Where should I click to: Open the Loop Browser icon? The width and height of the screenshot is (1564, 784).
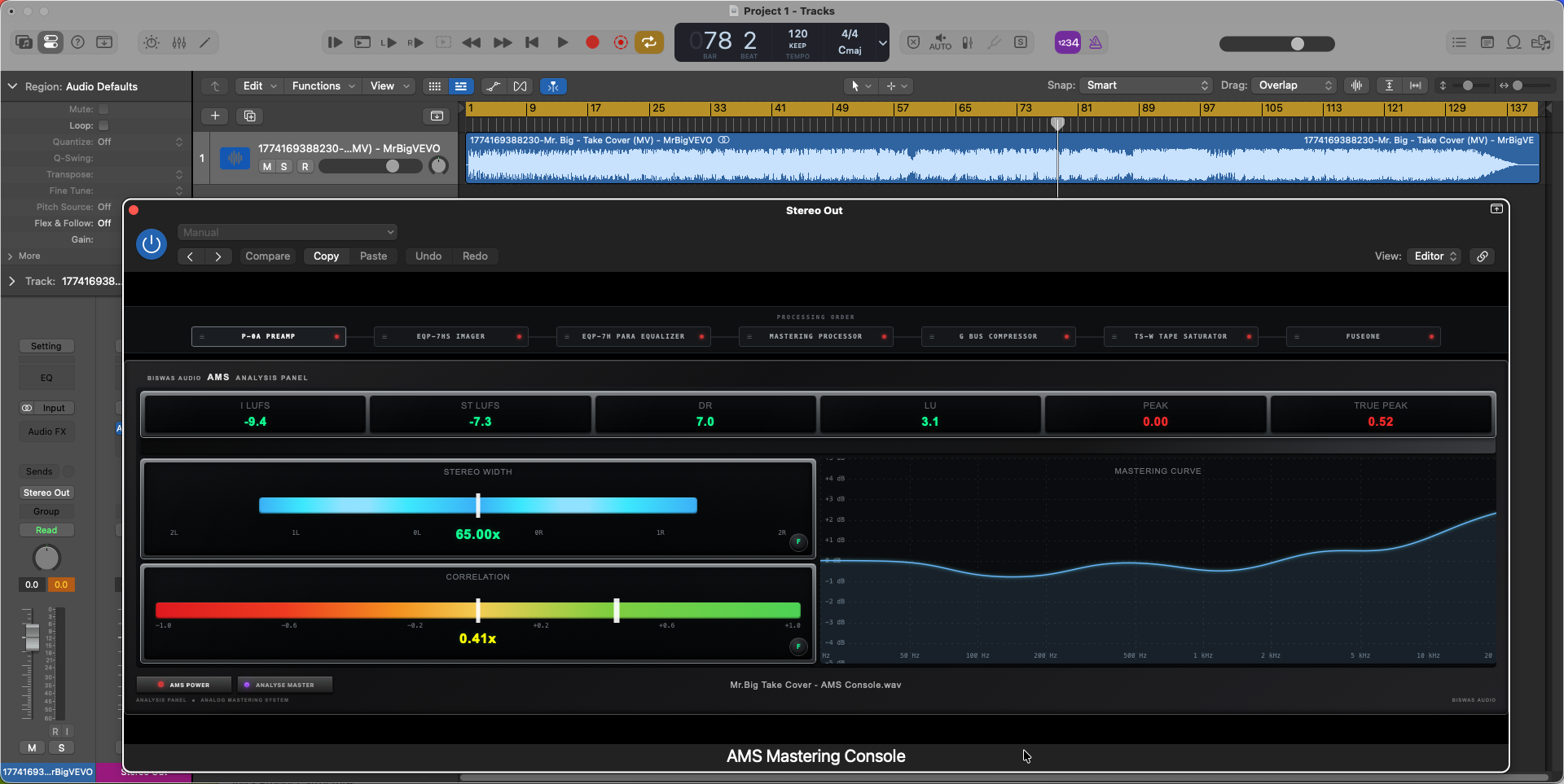(1513, 42)
